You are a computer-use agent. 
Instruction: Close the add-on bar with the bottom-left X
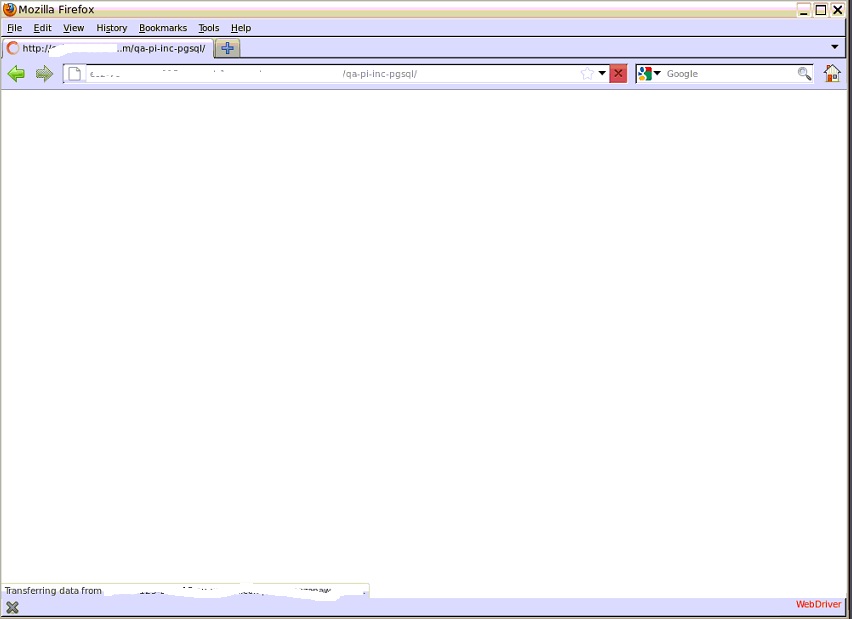tap(12, 607)
